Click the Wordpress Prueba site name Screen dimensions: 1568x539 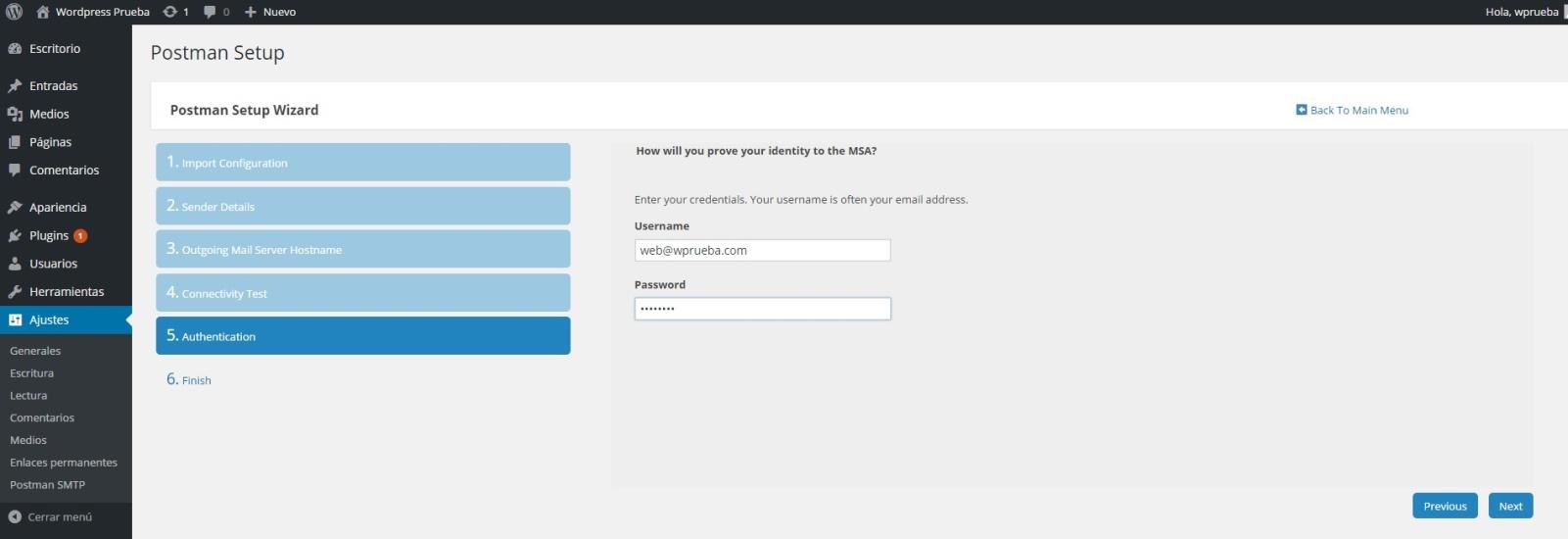tap(103, 12)
